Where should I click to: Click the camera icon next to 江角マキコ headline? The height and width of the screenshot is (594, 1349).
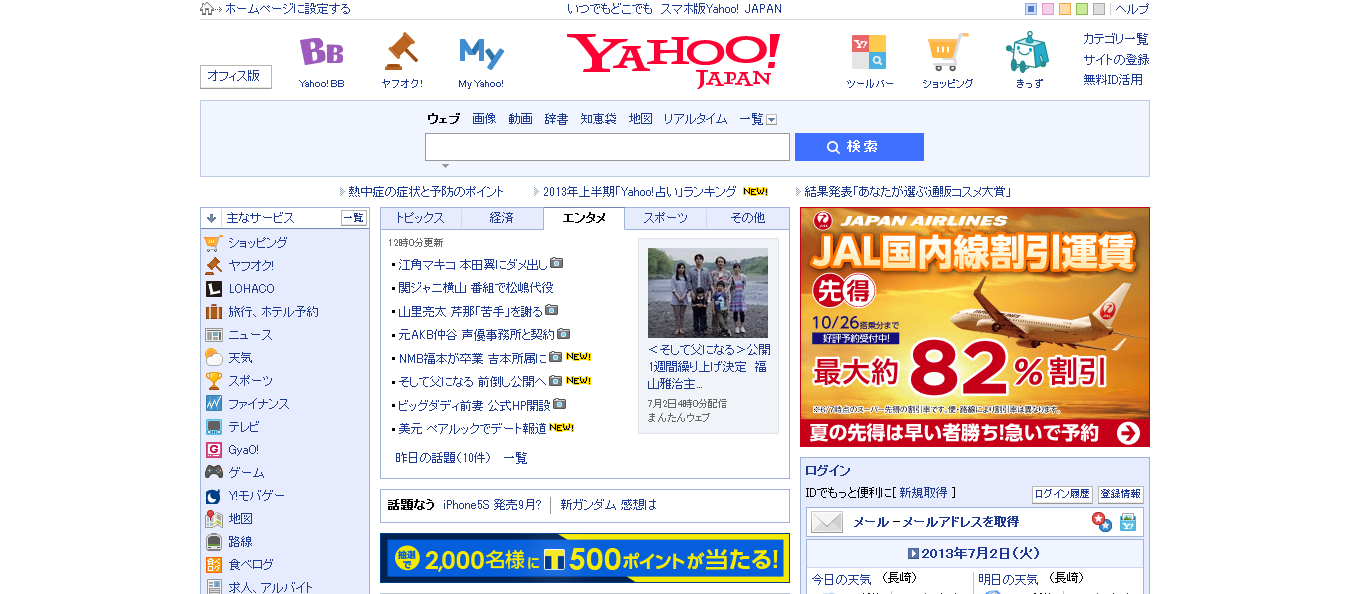click(x=557, y=264)
